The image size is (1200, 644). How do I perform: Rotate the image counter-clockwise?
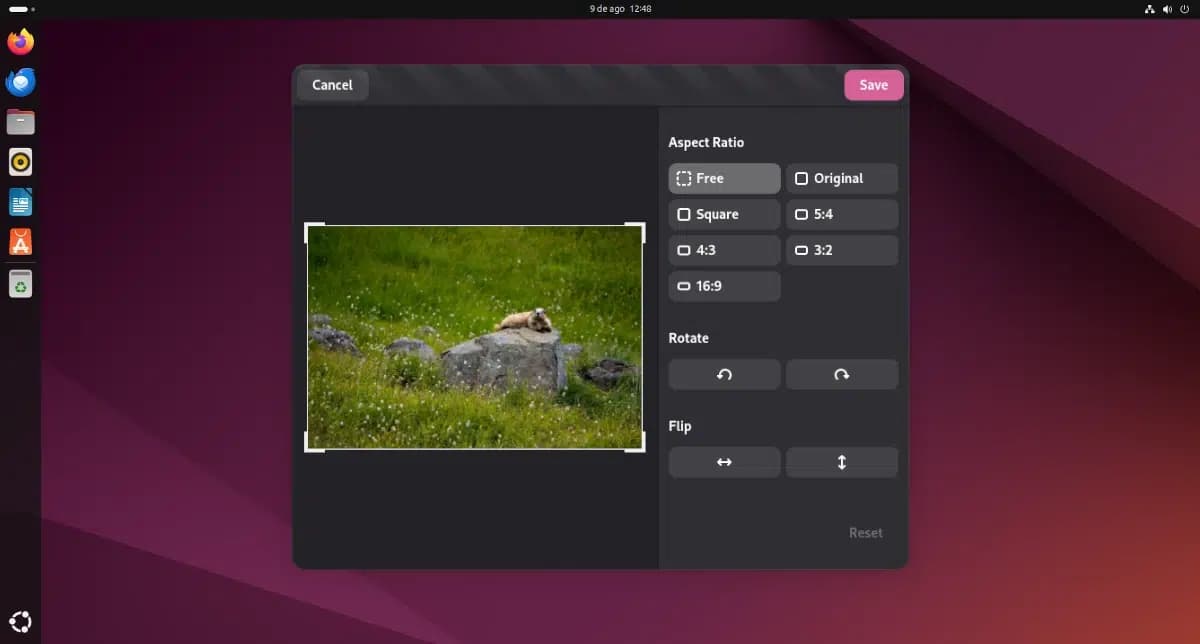point(724,374)
